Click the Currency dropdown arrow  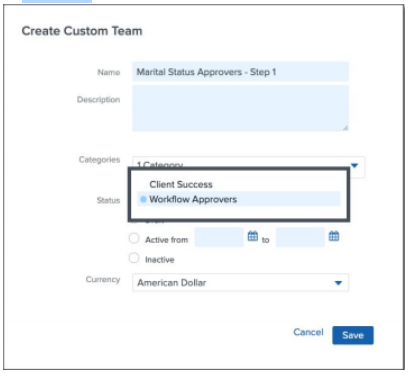338,283
